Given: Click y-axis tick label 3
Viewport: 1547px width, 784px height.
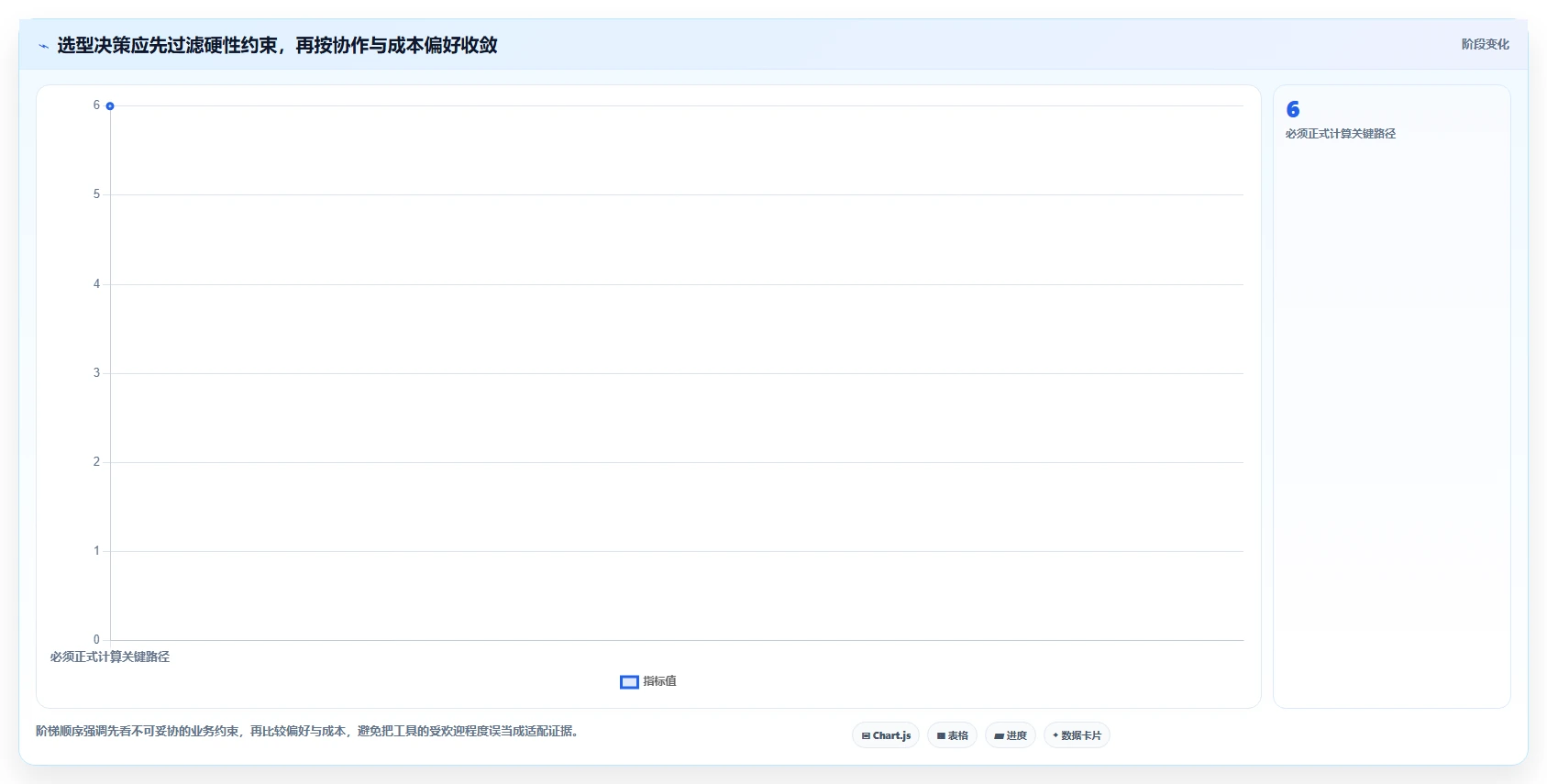Looking at the screenshot, I should tap(96, 373).
